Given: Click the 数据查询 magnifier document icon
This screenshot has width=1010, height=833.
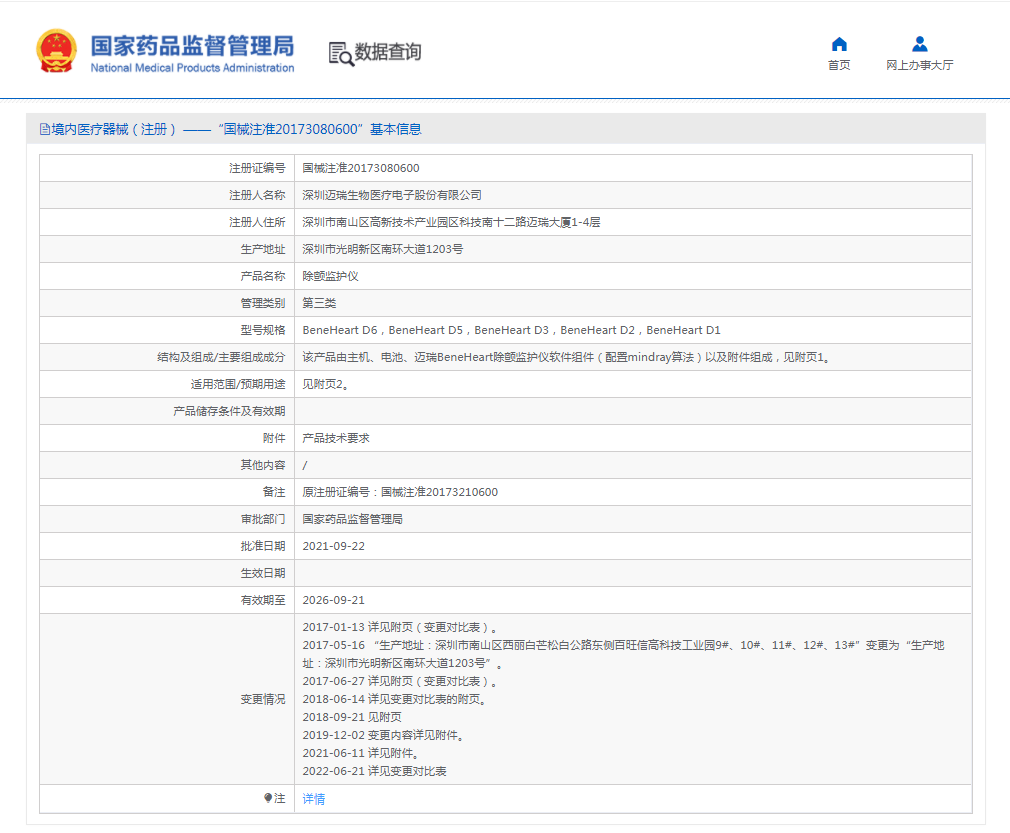Looking at the screenshot, I should 341,53.
